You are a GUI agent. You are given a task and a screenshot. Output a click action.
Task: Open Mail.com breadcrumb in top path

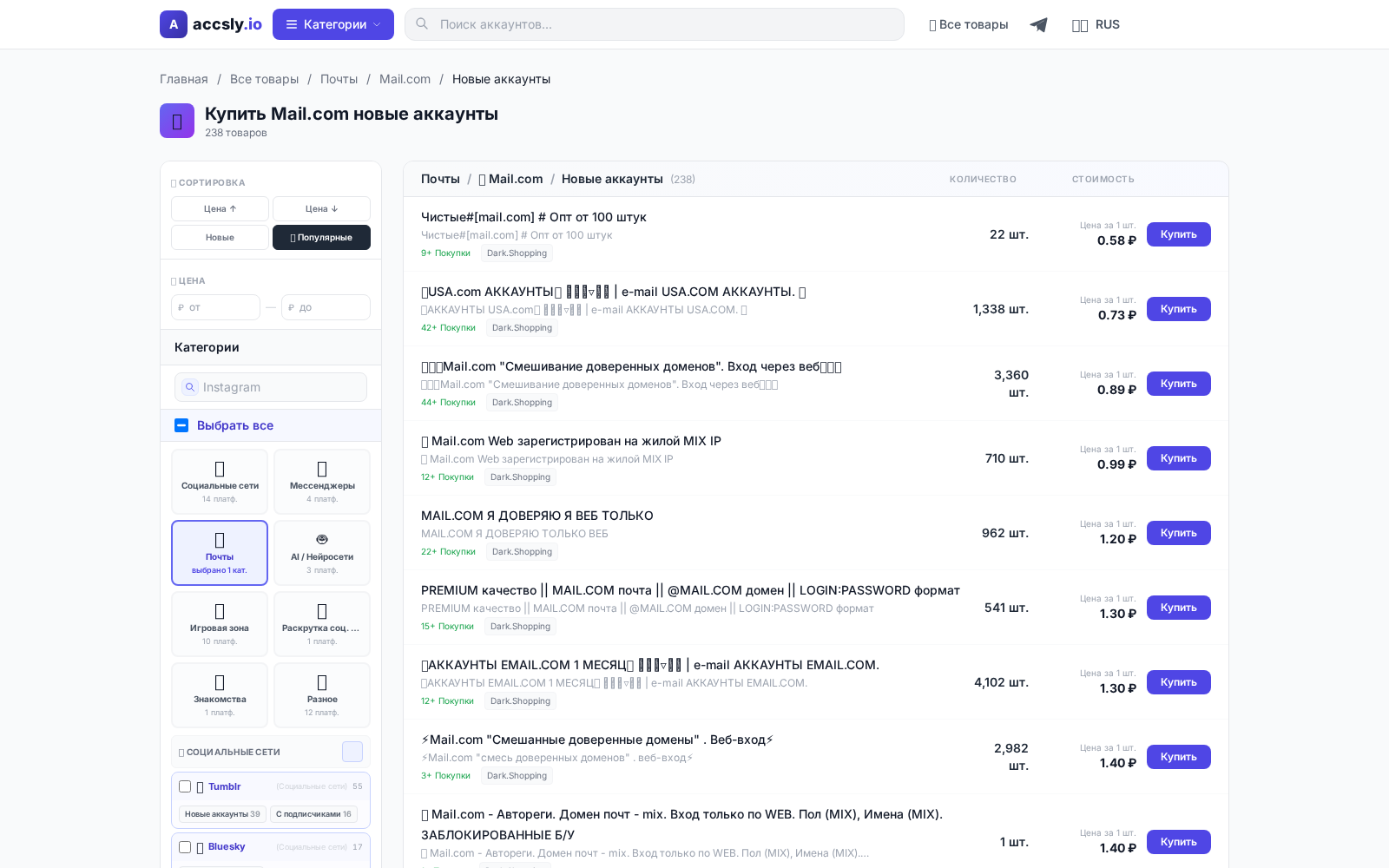[x=405, y=79]
